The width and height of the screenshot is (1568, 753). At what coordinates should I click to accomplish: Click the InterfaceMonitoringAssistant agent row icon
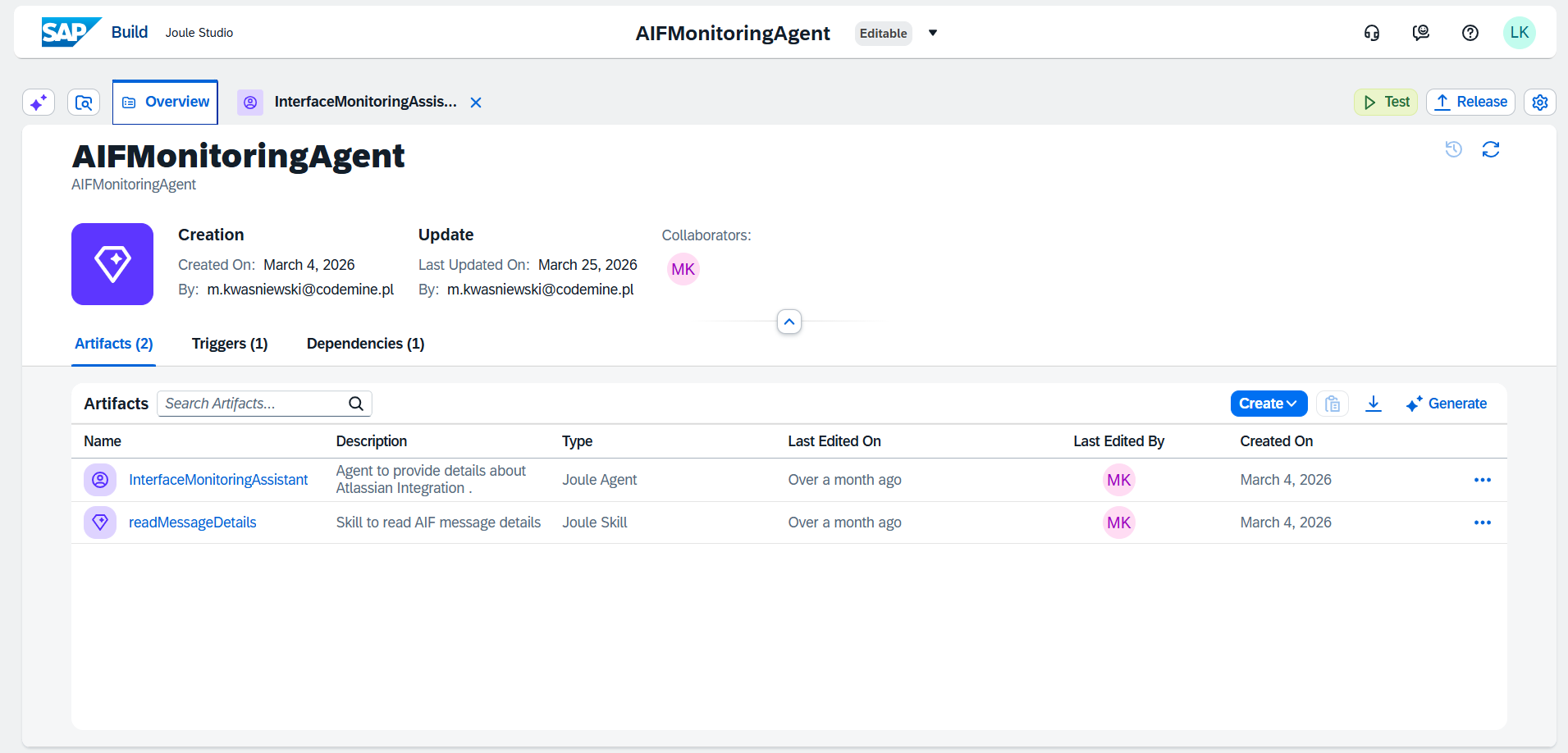click(100, 480)
